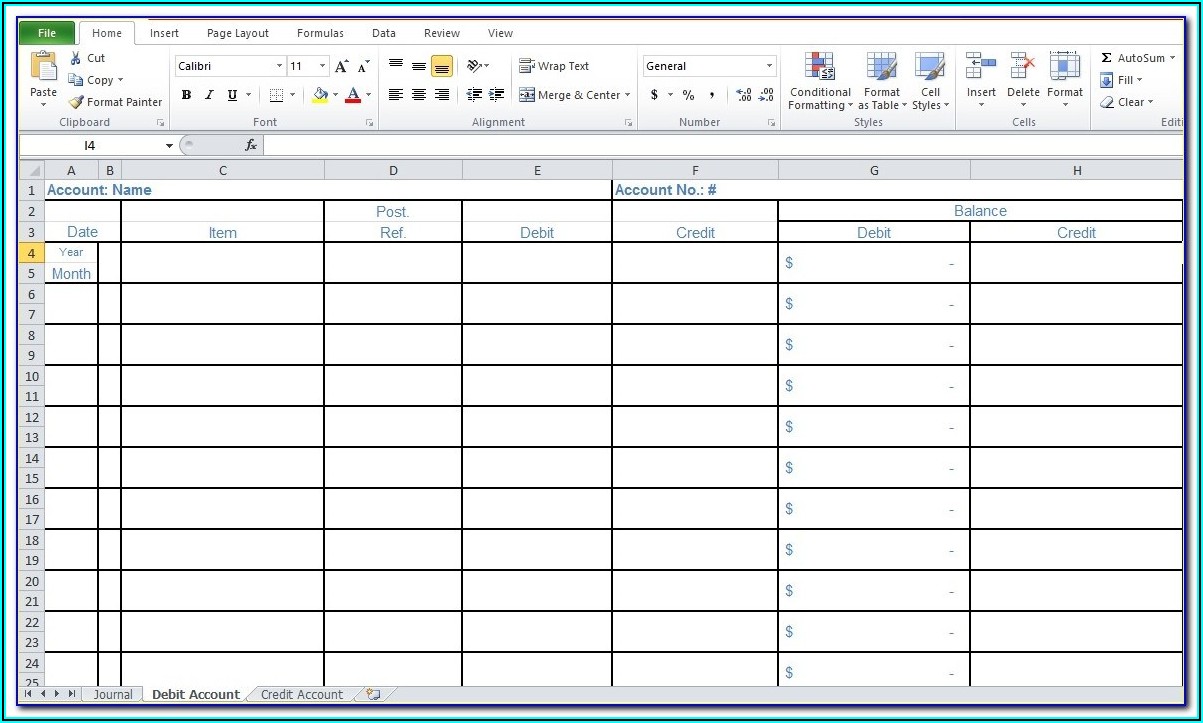Open the Credit Account sheet tab
This screenshot has width=1203, height=723.
[x=301, y=694]
